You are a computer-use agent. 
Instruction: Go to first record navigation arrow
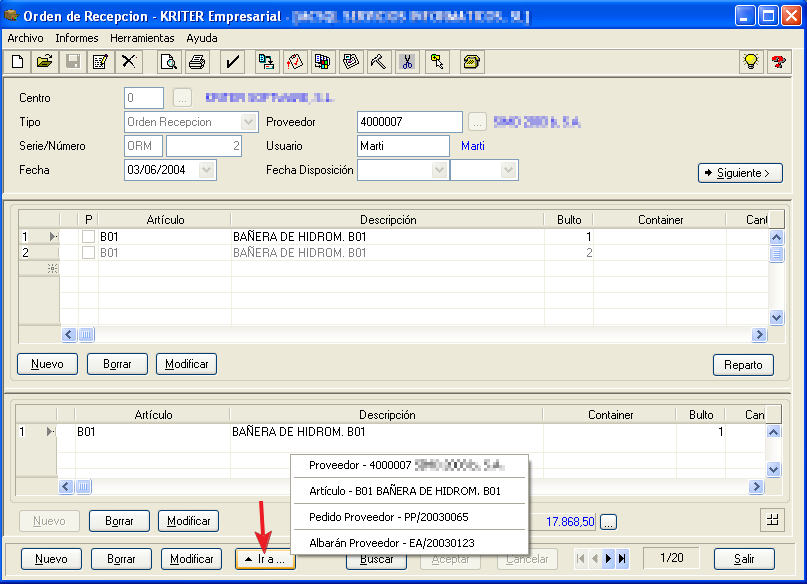click(x=581, y=558)
